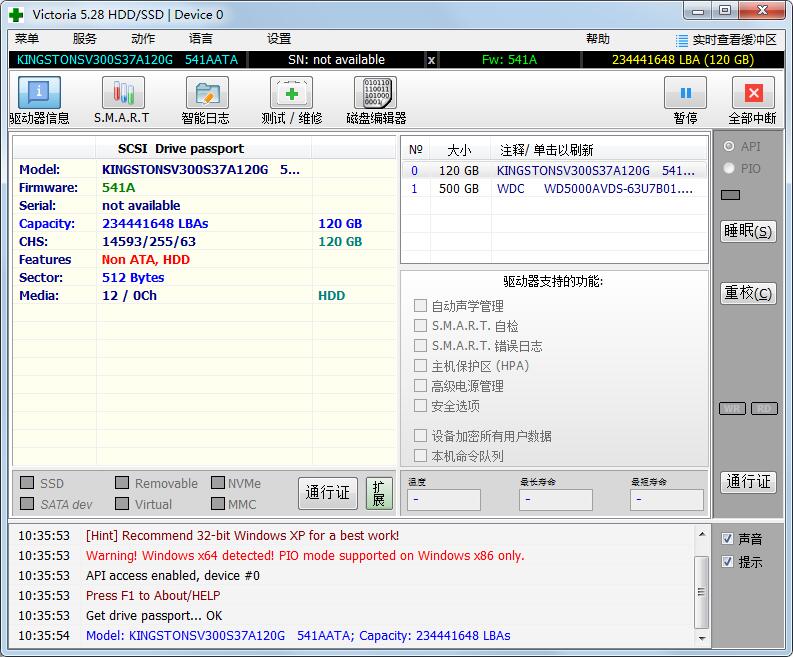Click the 全部中断 abort icon

tap(753, 94)
